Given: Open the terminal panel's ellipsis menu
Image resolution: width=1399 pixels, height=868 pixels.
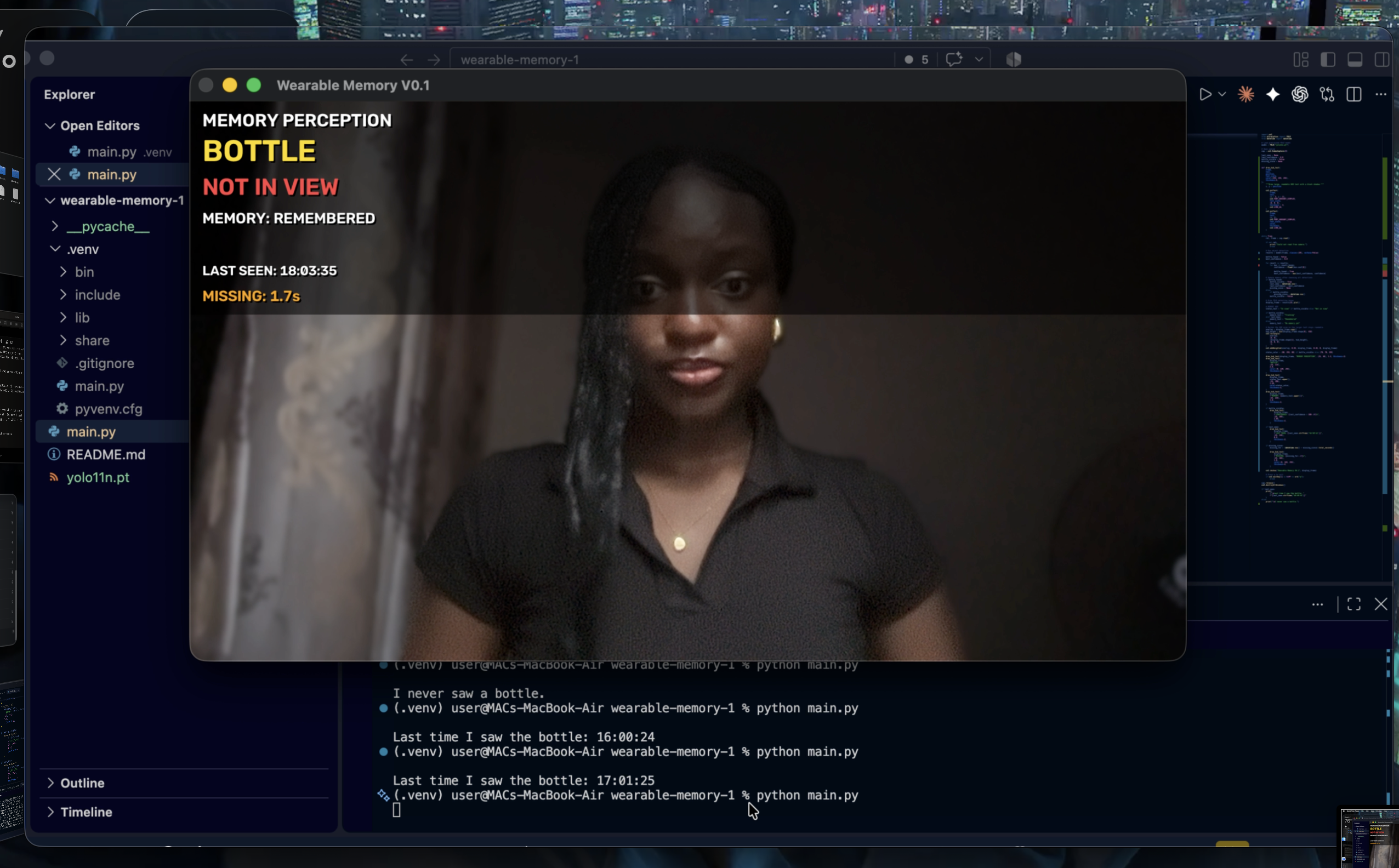Looking at the screenshot, I should point(1317,604).
